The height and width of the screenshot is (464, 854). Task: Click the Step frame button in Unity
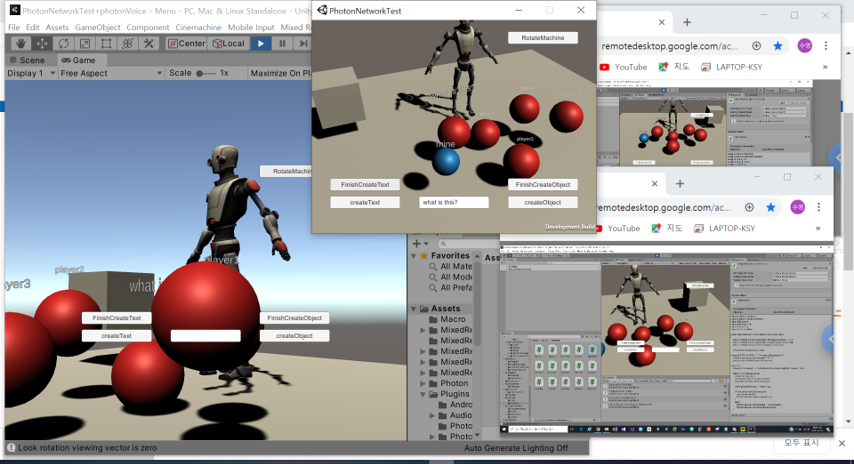[x=303, y=44]
